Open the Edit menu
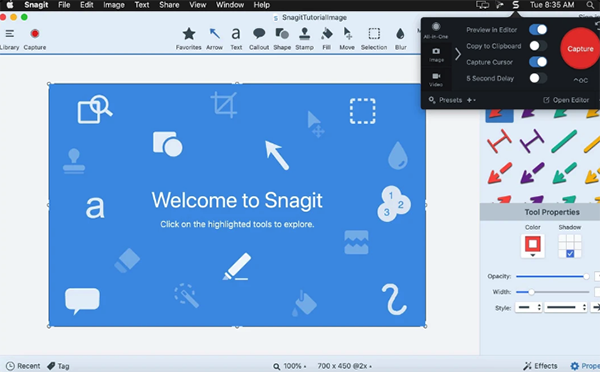The height and width of the screenshot is (372, 600). [x=87, y=5]
